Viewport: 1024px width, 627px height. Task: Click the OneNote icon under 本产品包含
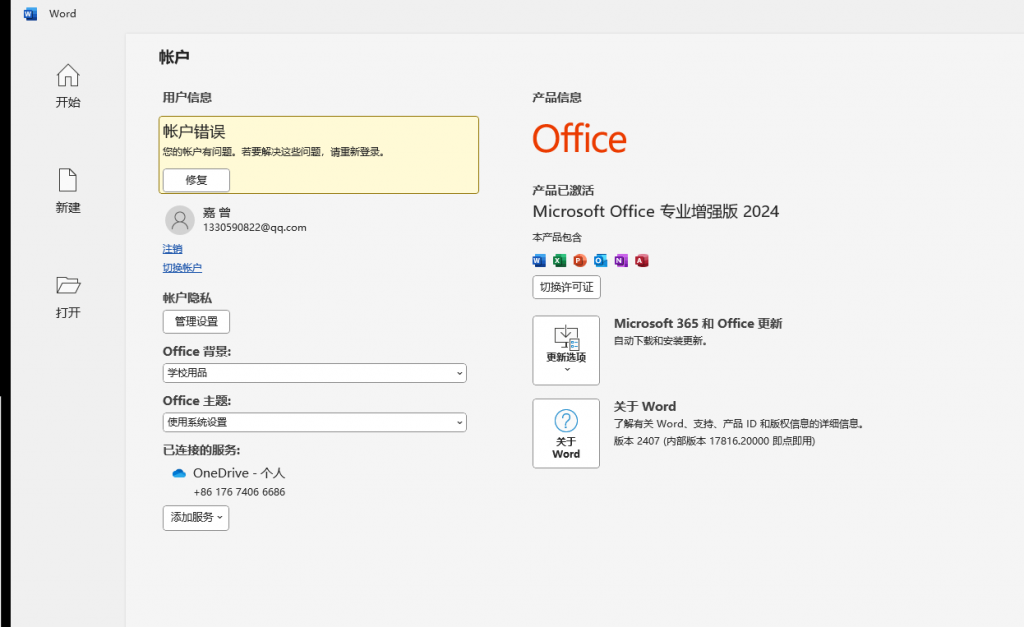(x=621, y=261)
